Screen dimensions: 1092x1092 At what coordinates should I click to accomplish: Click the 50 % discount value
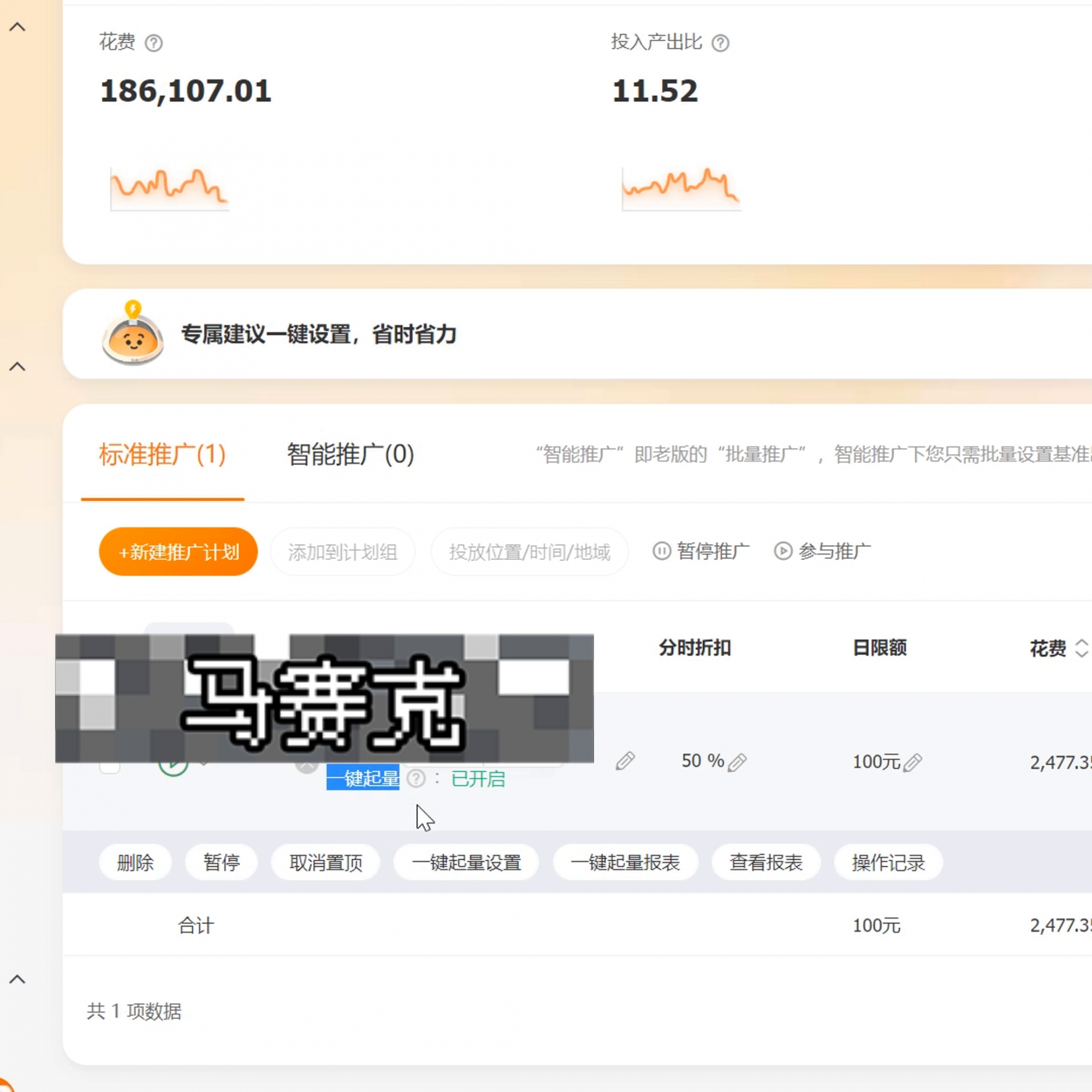(x=703, y=761)
